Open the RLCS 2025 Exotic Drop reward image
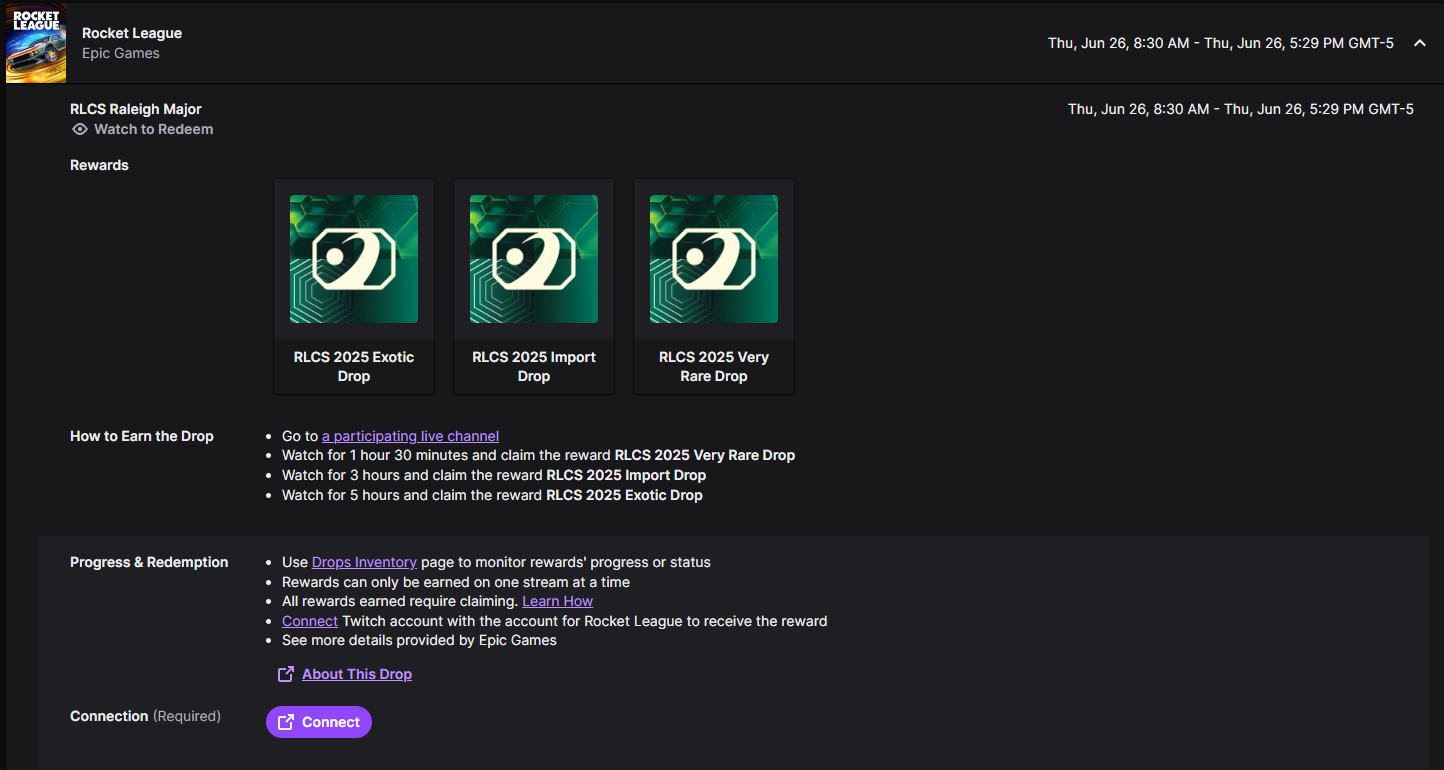Screen dimensions: 1444x770 [x=354, y=259]
